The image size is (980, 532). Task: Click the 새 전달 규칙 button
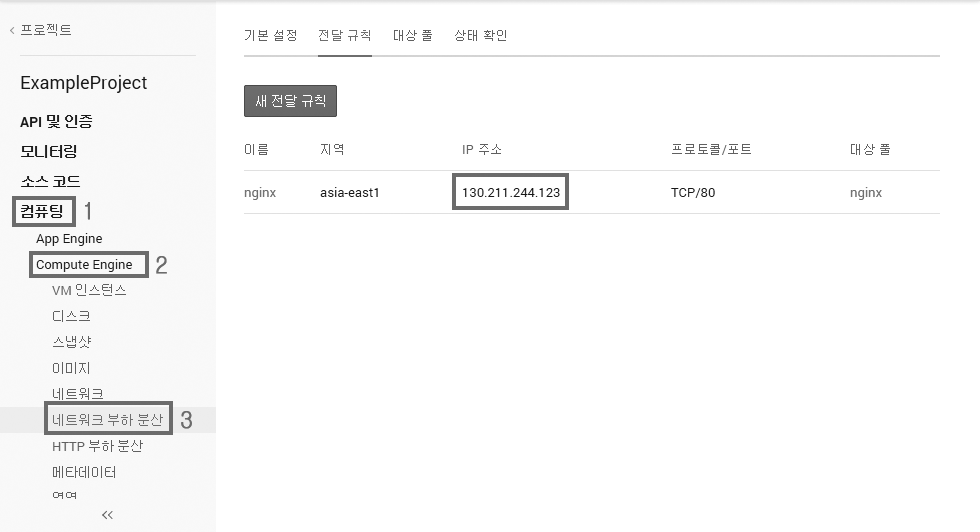tap(290, 101)
